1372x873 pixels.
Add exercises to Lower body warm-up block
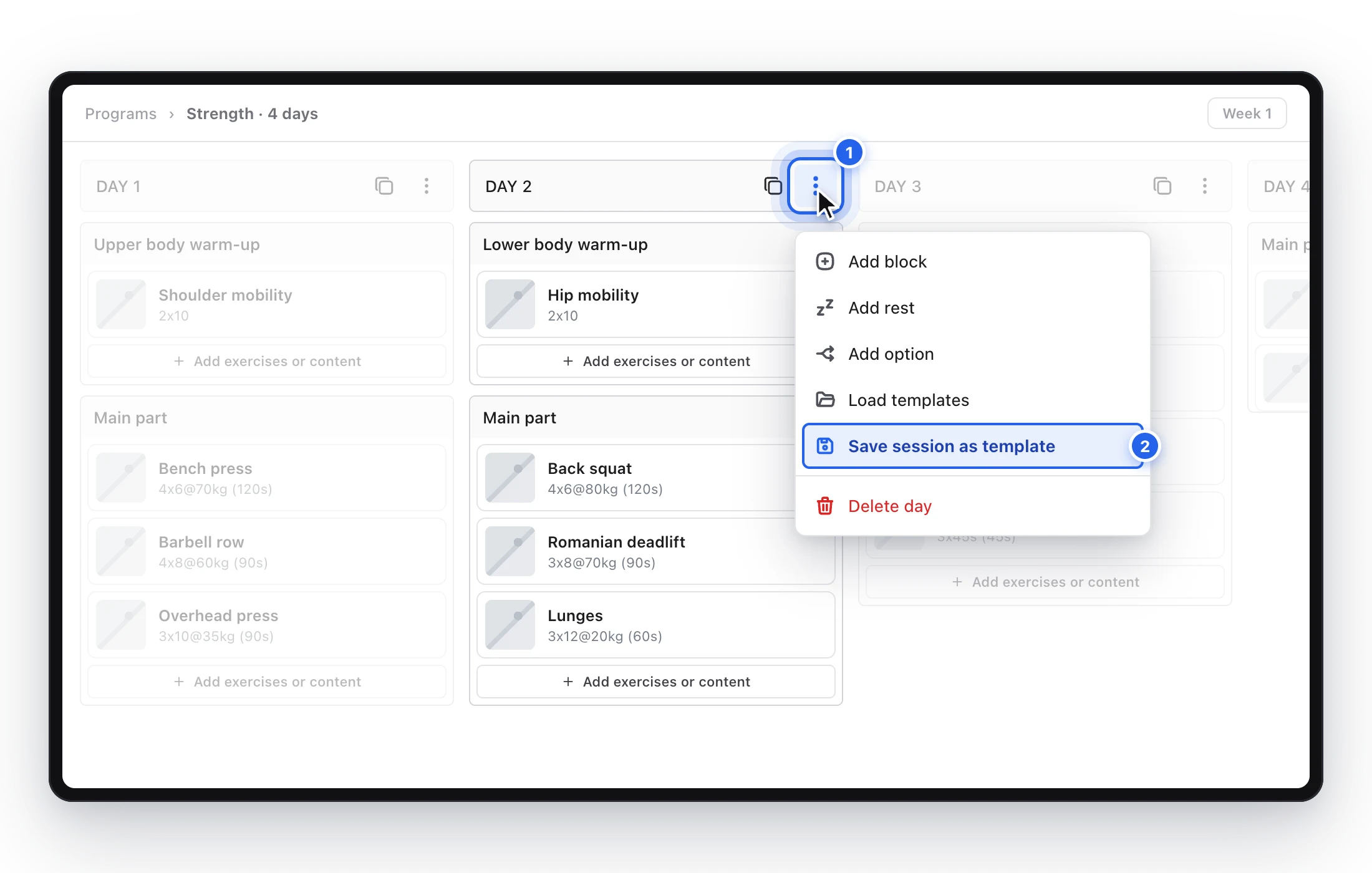[x=656, y=362]
